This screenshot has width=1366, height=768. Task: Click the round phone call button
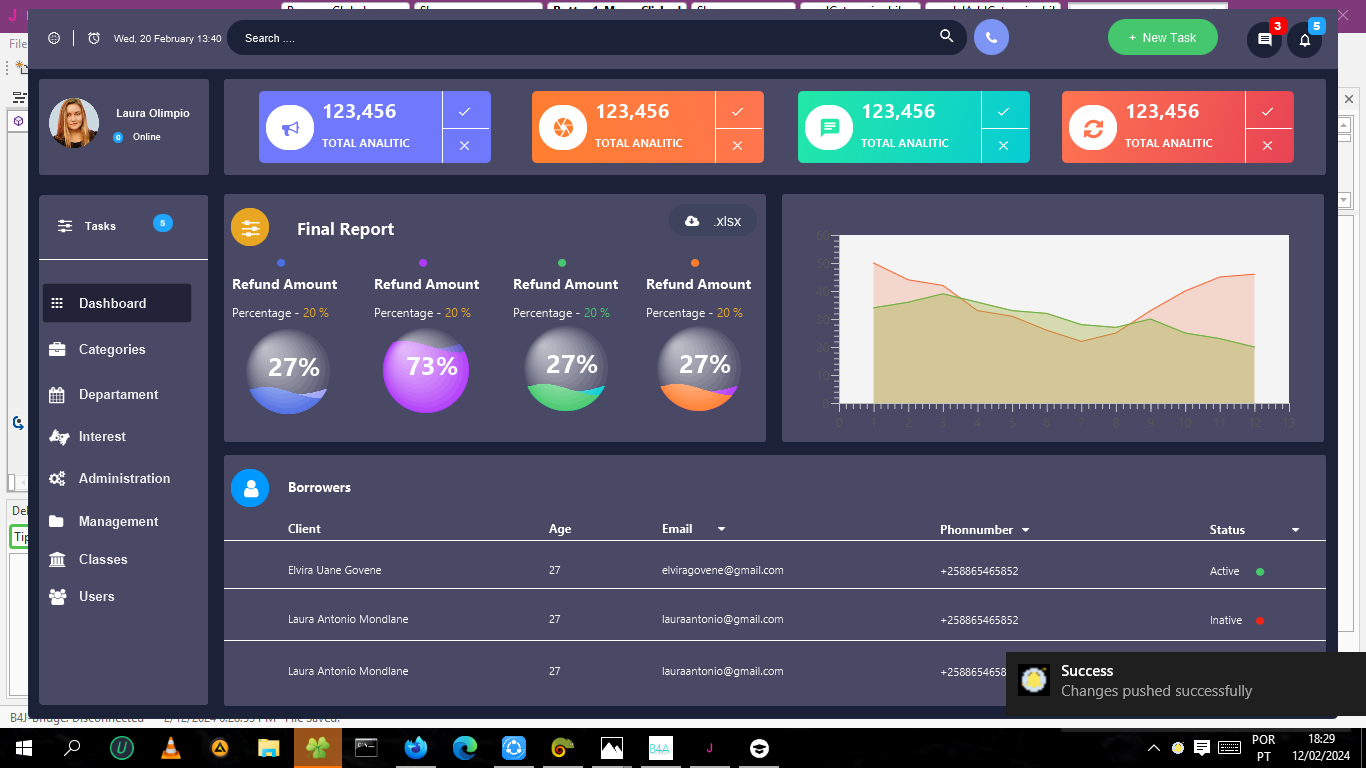(991, 37)
